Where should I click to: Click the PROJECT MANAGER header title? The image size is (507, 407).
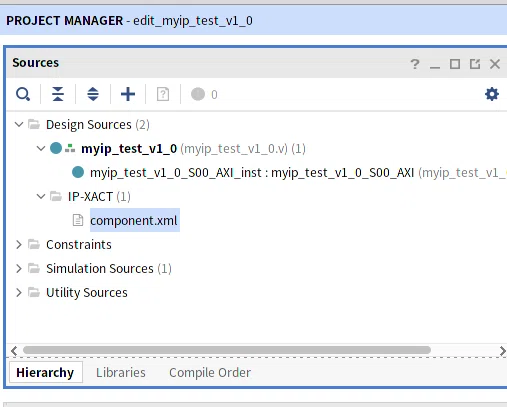point(65,21)
